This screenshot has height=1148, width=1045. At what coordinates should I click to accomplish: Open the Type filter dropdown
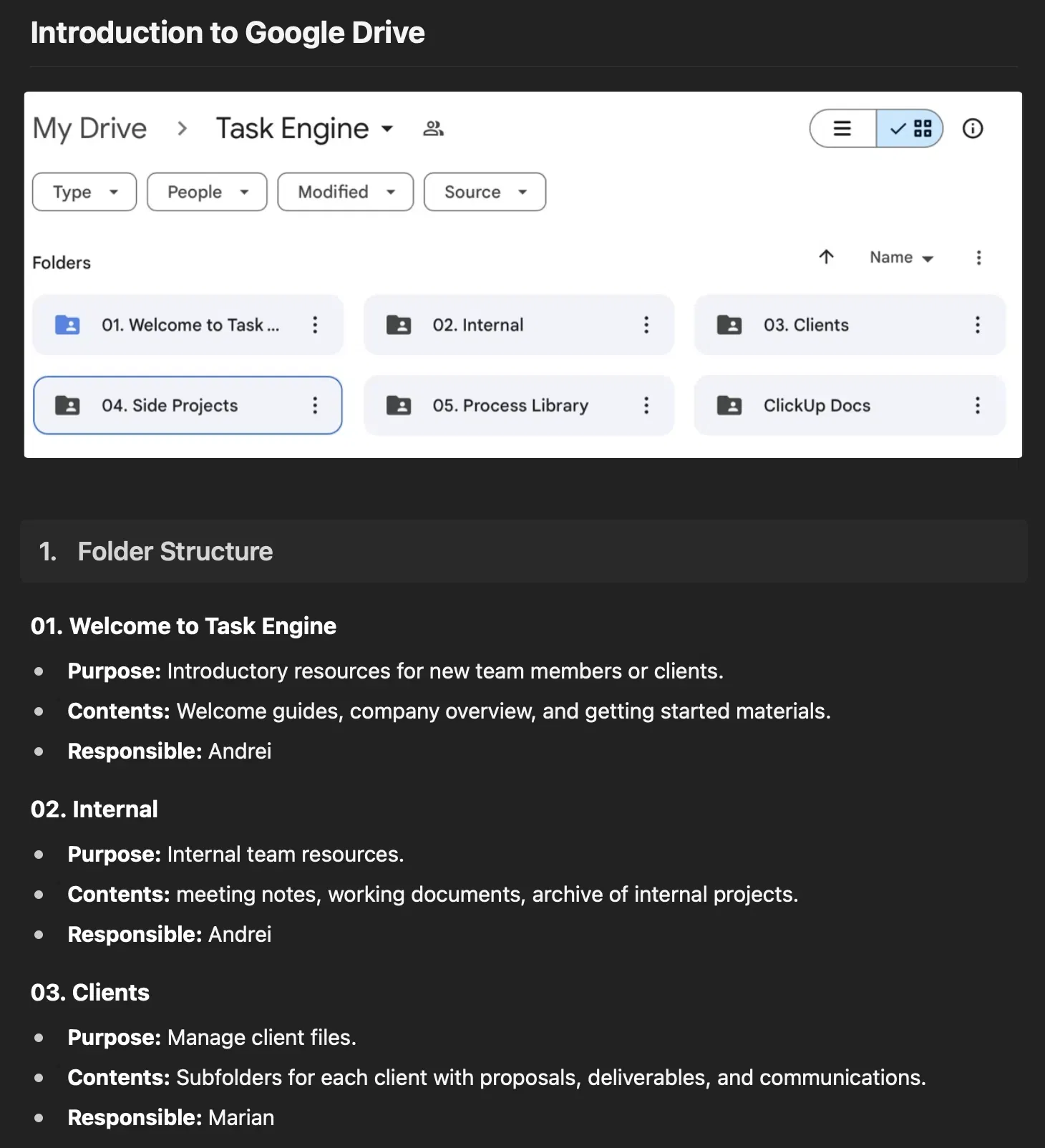[84, 192]
